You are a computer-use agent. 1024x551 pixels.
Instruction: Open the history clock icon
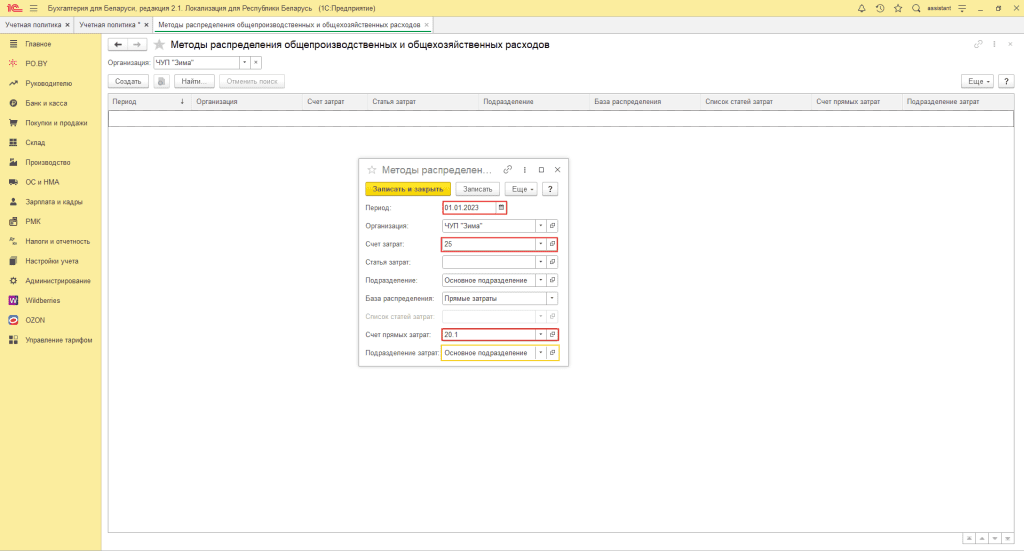(x=879, y=8)
